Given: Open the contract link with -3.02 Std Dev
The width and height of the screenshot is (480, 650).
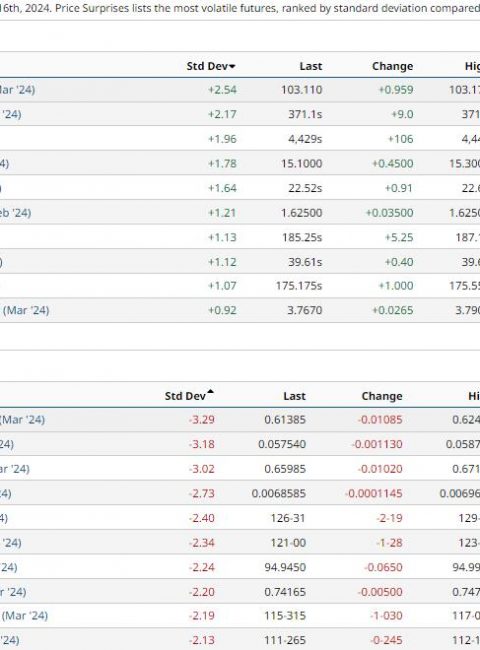Looking at the screenshot, I should coord(15,469).
